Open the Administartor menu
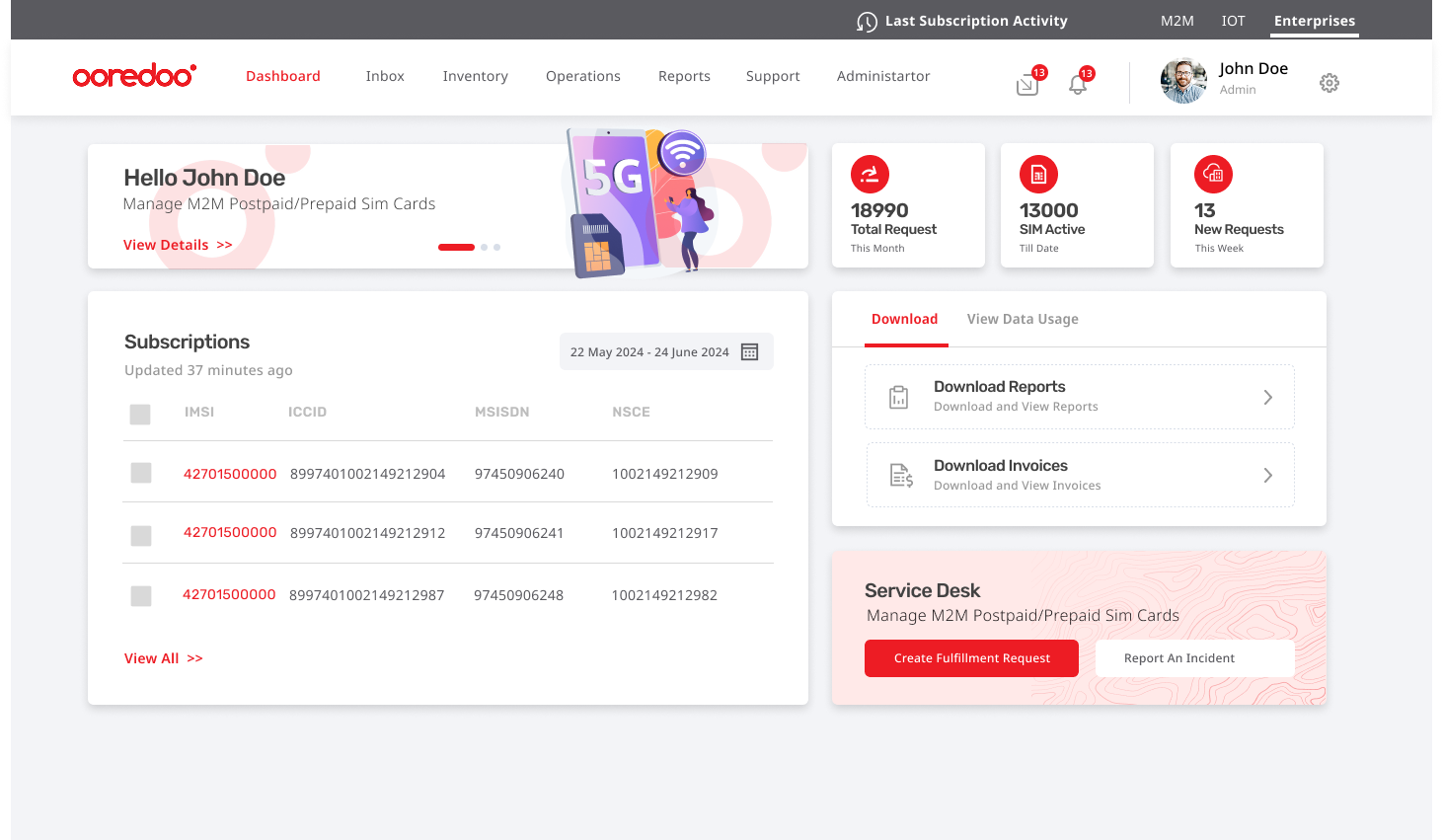Viewport: 1443px width, 840px height. click(x=883, y=76)
